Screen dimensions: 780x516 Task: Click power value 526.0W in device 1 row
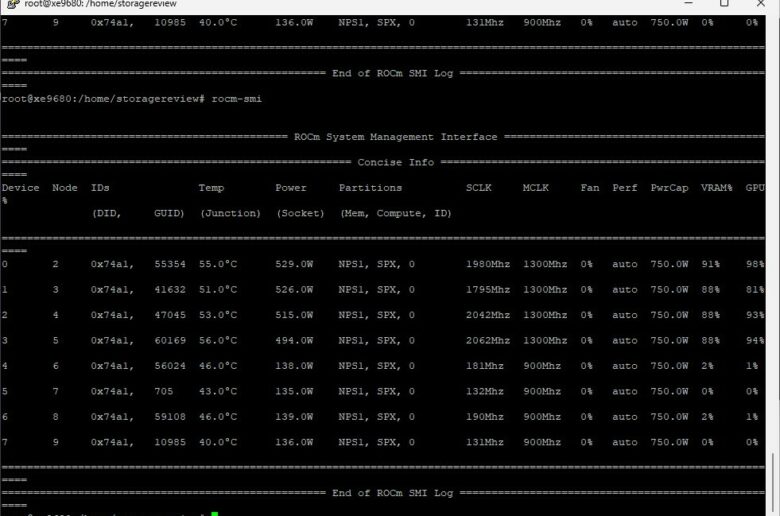294,290
